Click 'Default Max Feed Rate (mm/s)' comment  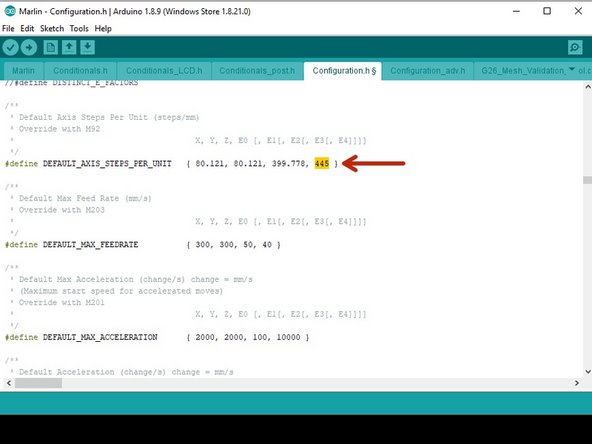(85, 198)
